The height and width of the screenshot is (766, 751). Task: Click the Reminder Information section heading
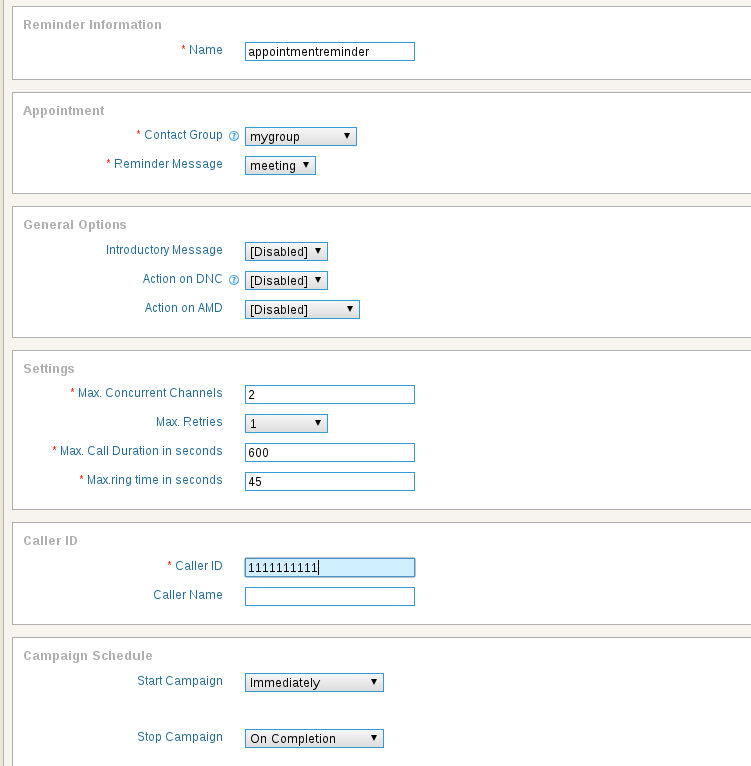click(92, 24)
